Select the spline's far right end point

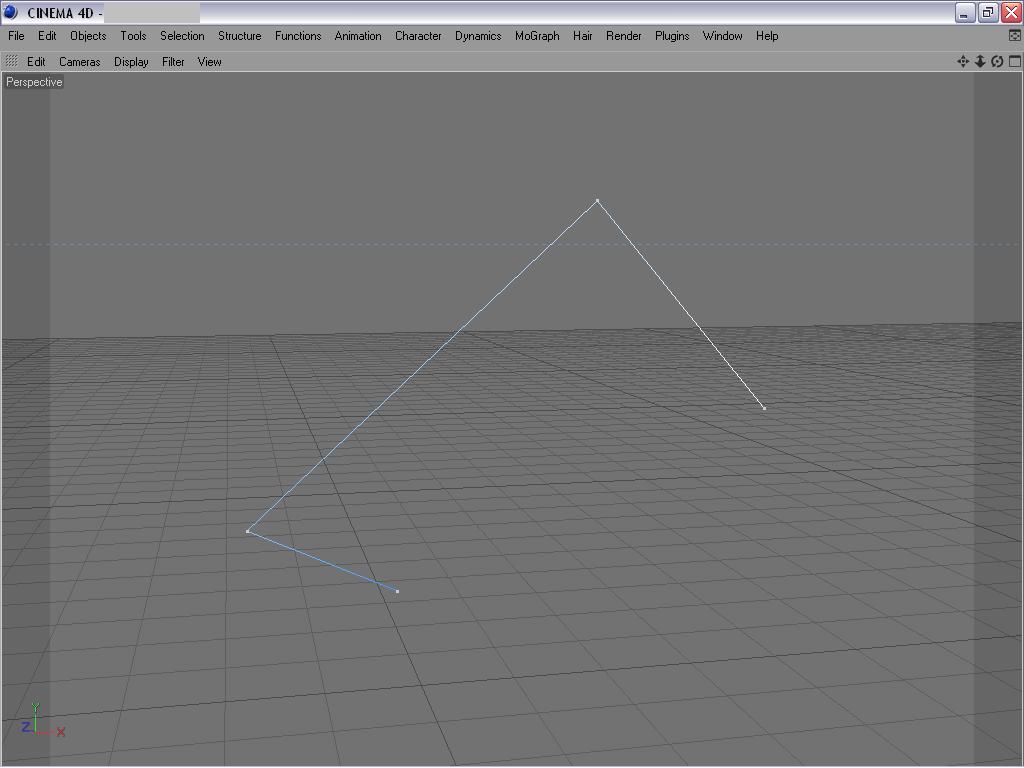coord(764,408)
